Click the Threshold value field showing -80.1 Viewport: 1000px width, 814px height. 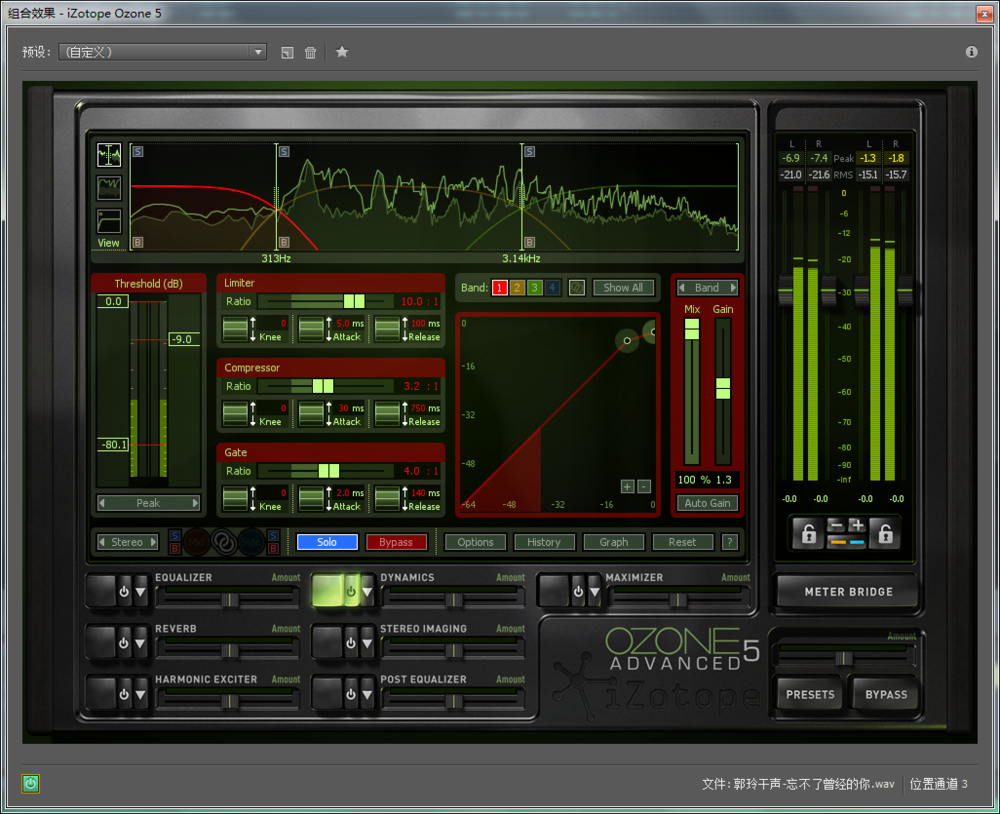point(113,444)
